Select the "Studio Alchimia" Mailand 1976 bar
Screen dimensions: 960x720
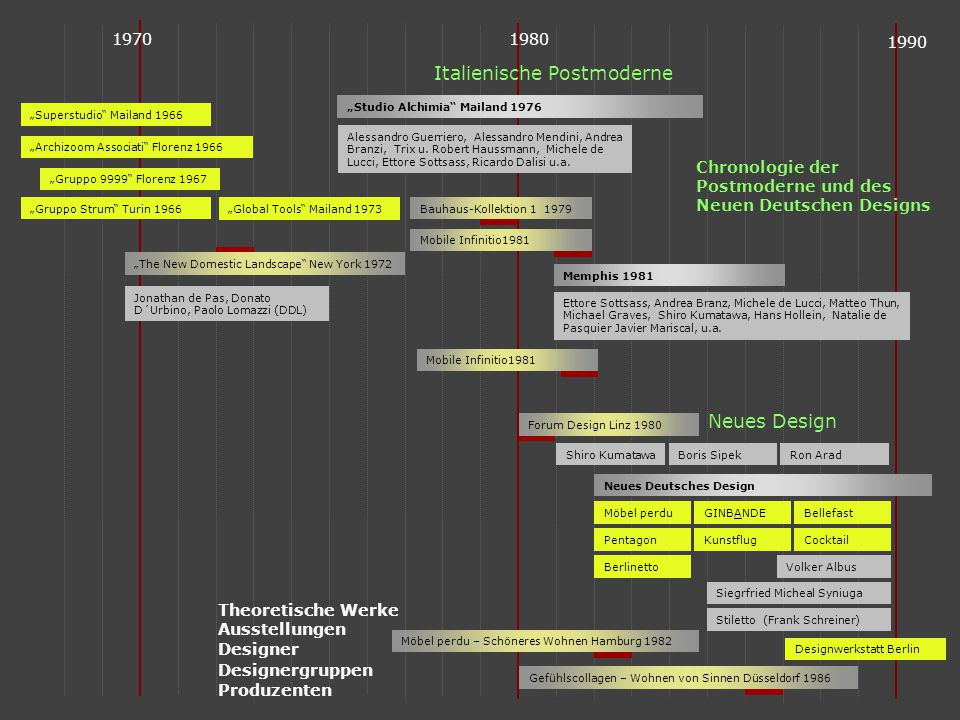click(x=520, y=107)
